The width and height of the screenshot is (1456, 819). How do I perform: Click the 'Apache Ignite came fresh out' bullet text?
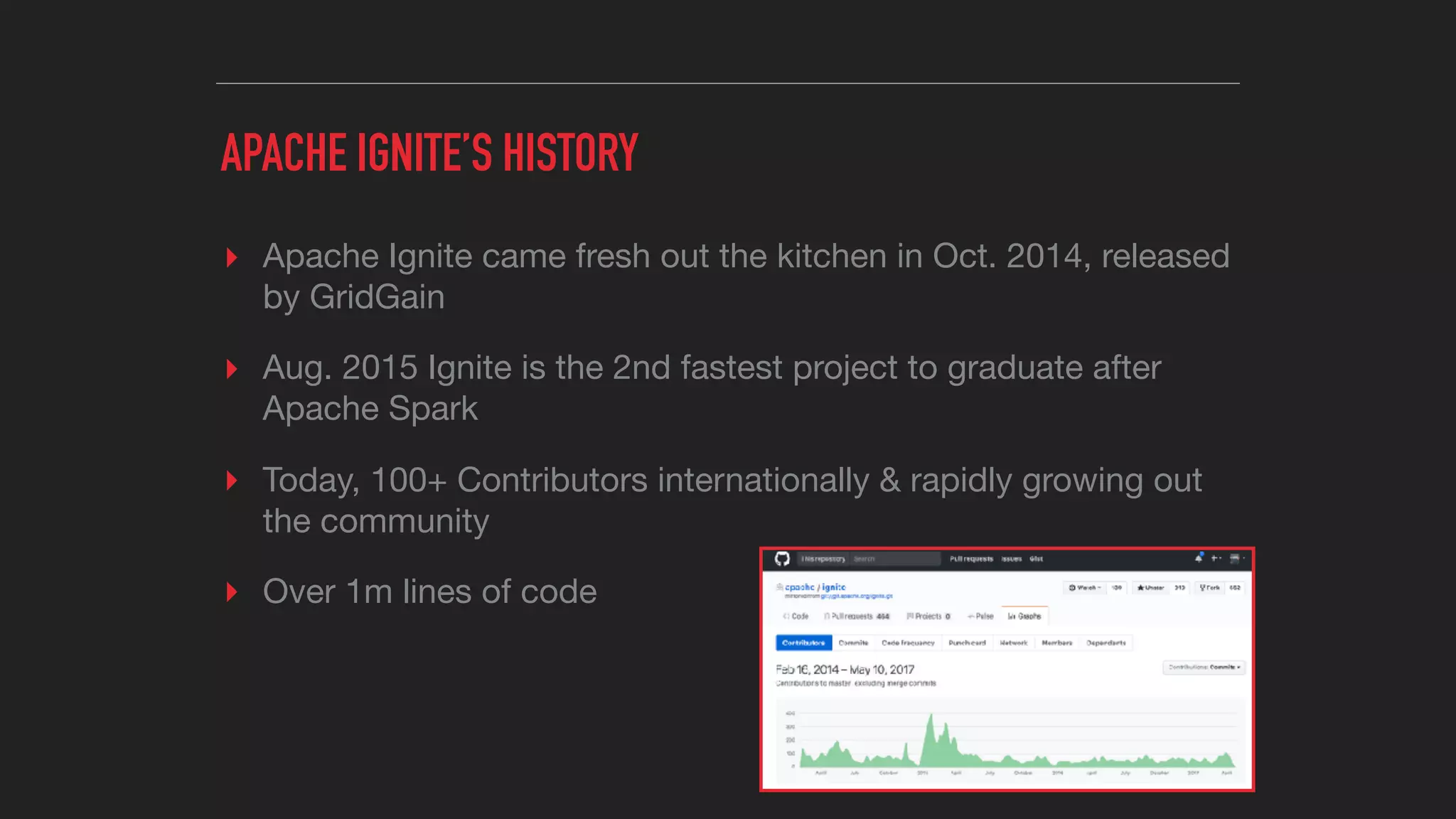click(x=746, y=277)
